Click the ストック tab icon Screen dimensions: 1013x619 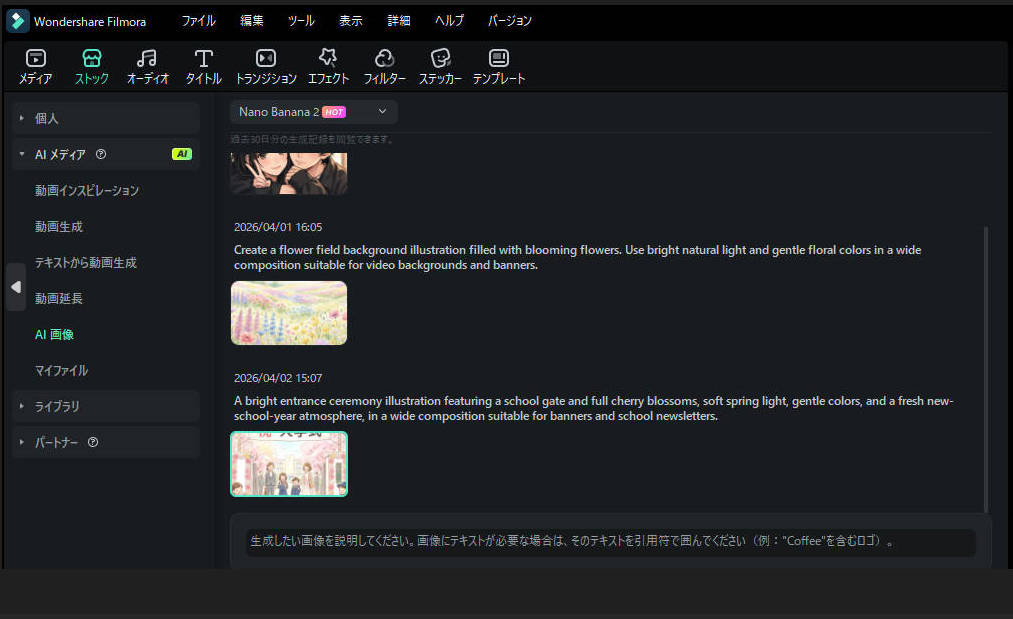pyautogui.click(x=91, y=59)
